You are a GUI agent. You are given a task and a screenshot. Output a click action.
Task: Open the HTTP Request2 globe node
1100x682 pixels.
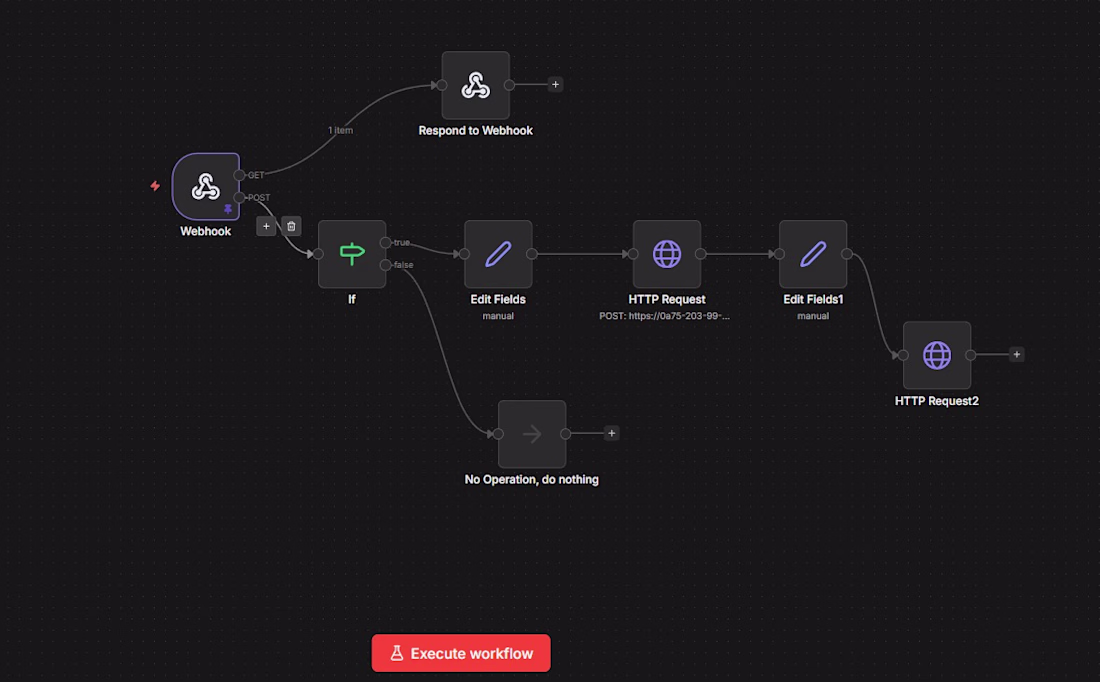point(937,355)
